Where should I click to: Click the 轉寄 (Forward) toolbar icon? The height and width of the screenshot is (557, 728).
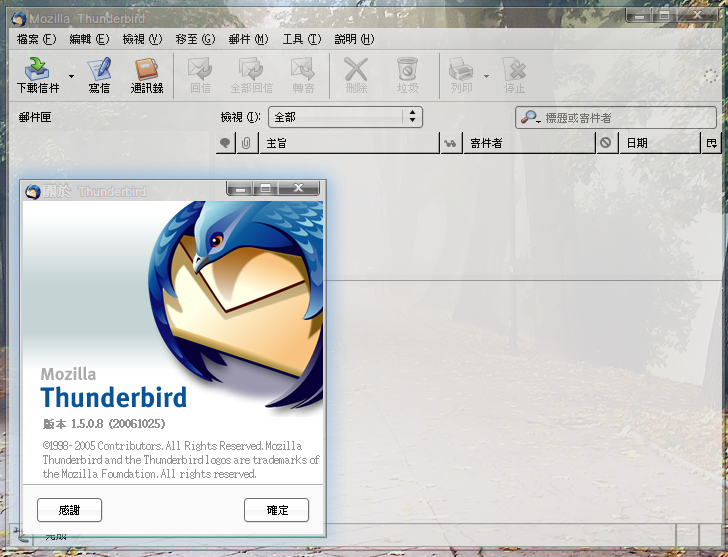pos(303,69)
